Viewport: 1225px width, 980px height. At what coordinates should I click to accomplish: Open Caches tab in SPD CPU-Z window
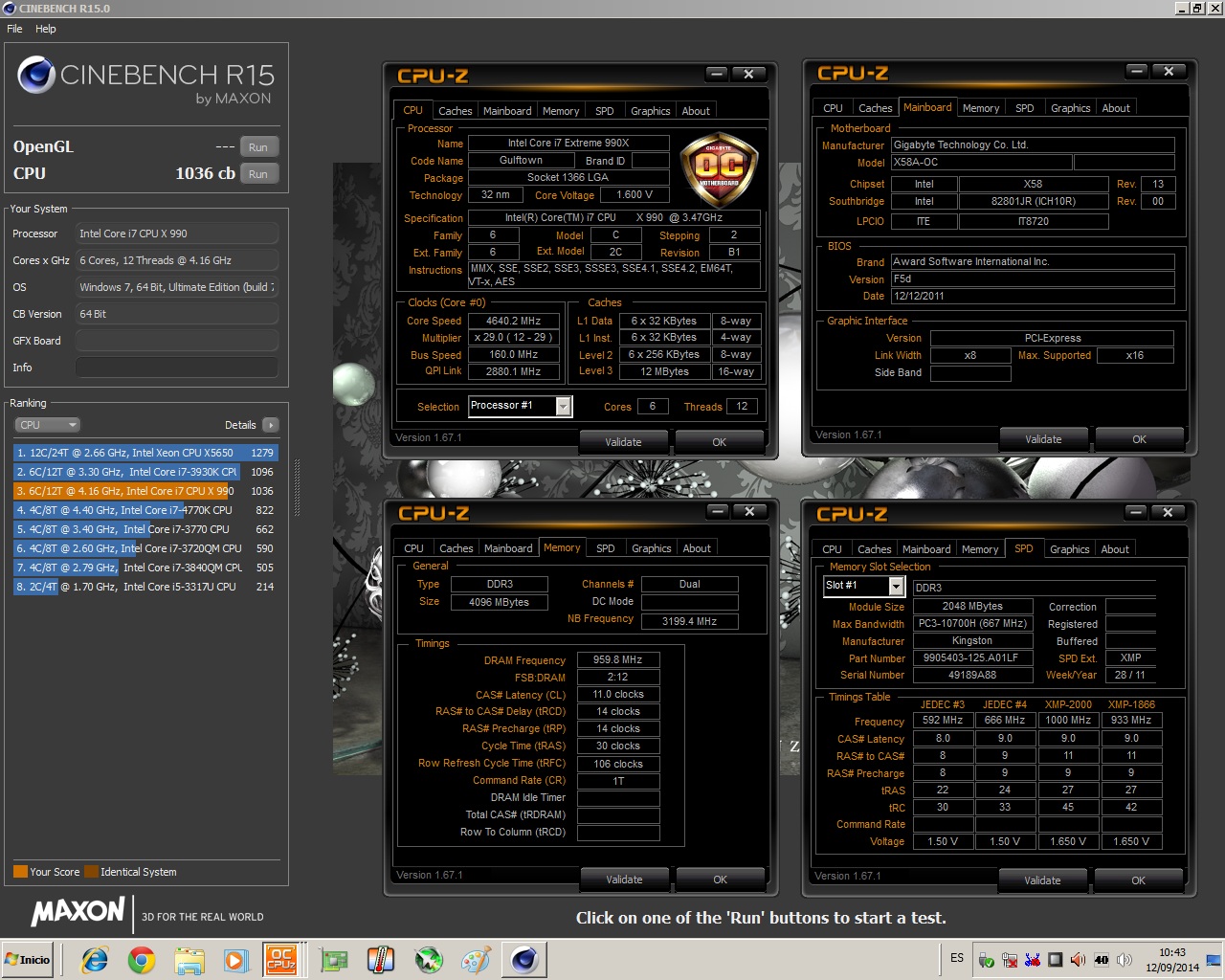coord(874,549)
